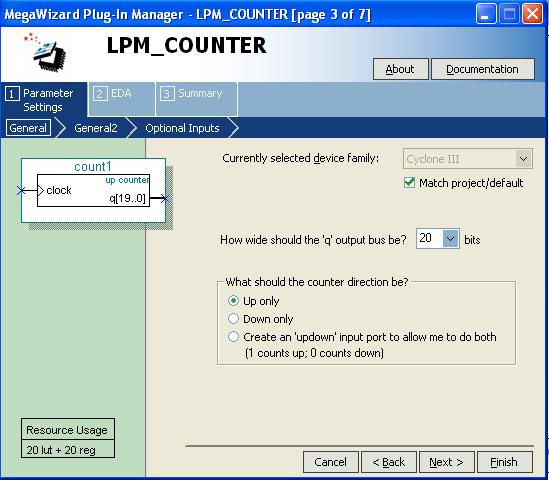Screen dimensions: 549x480
Task: Switch to the EDA tab
Action: (x=121, y=99)
